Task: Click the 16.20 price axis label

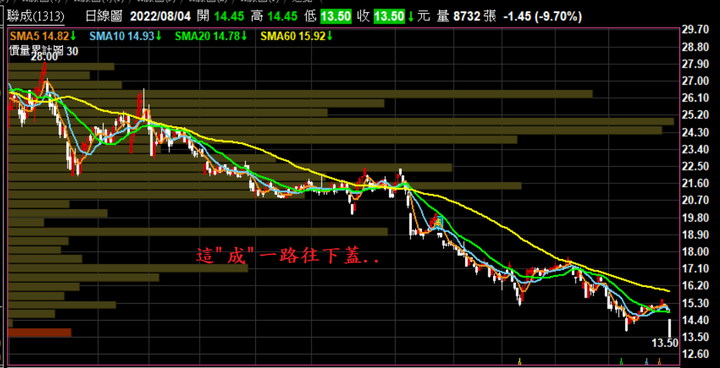Action: [x=696, y=286]
